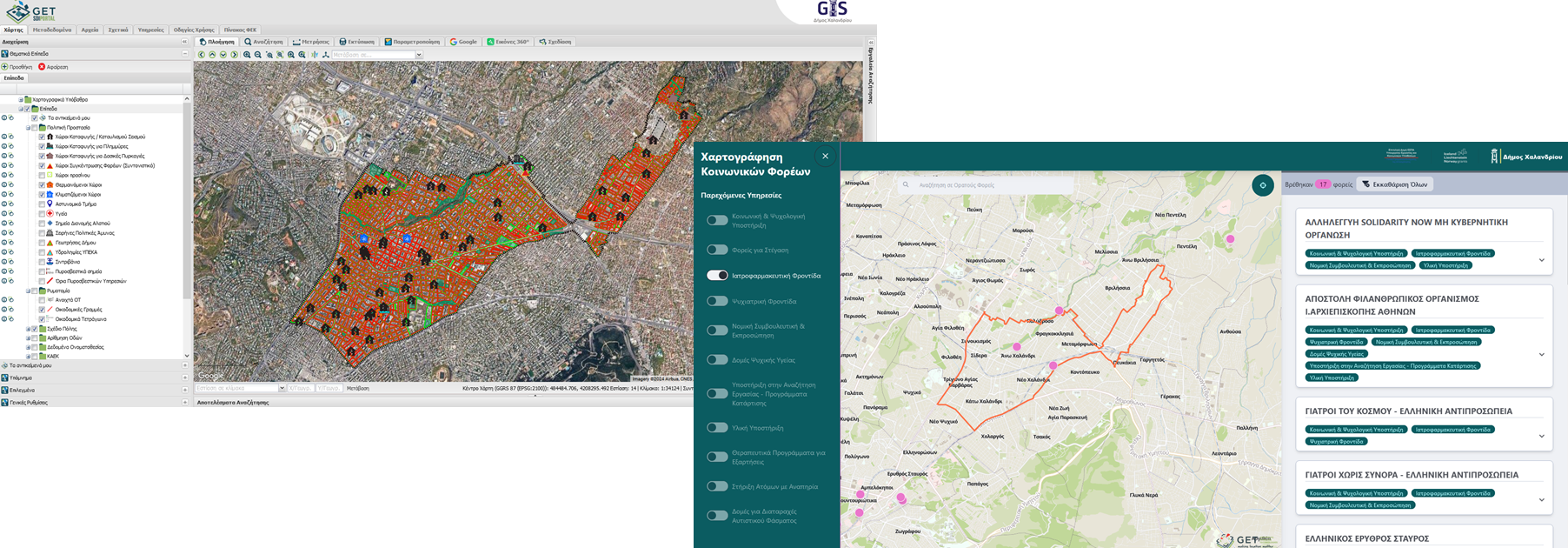Check the Αστυνομικά Τμήμα layer checkbox

pyautogui.click(x=42, y=204)
